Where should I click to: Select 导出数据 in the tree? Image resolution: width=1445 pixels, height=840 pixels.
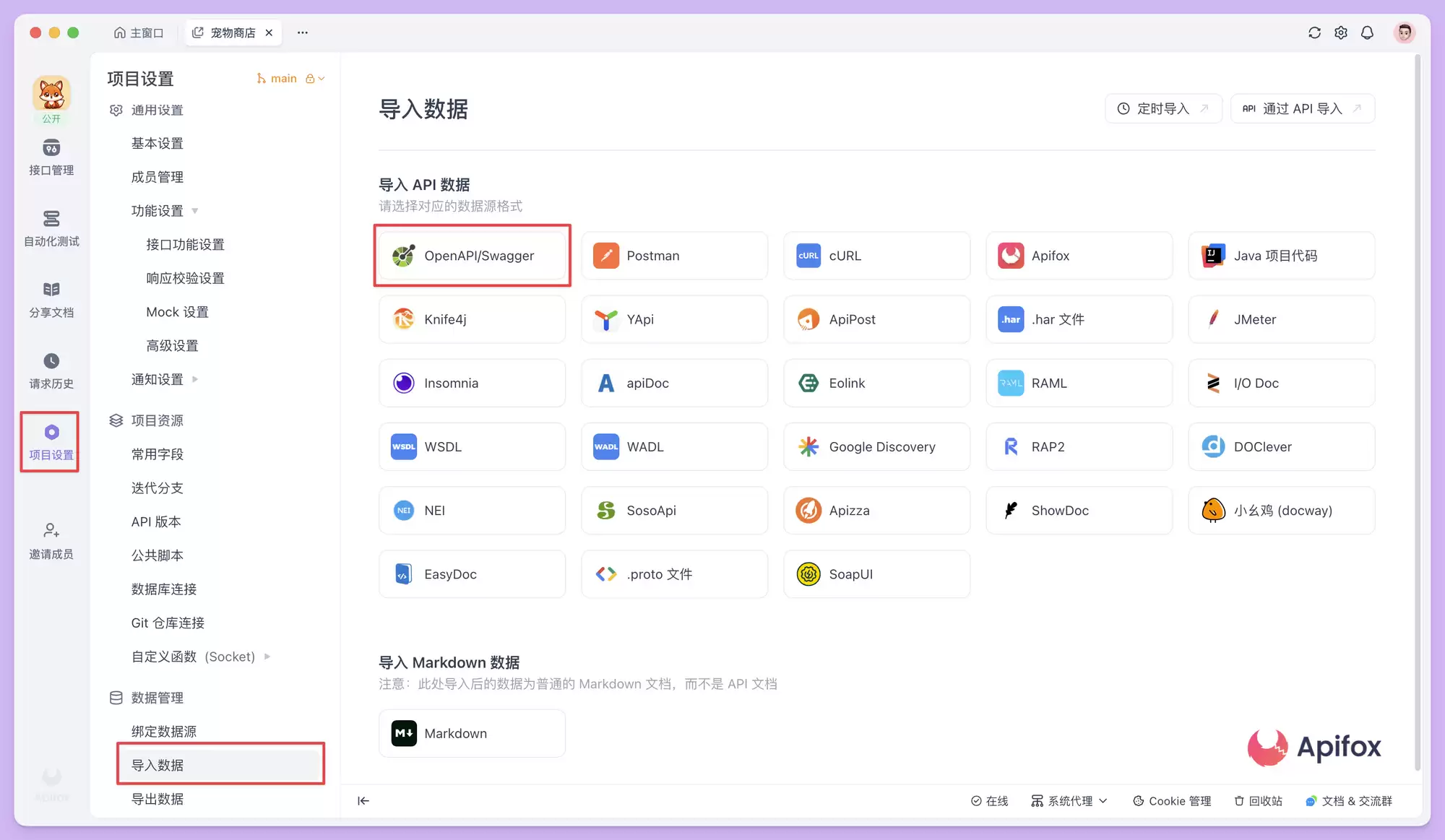(158, 799)
